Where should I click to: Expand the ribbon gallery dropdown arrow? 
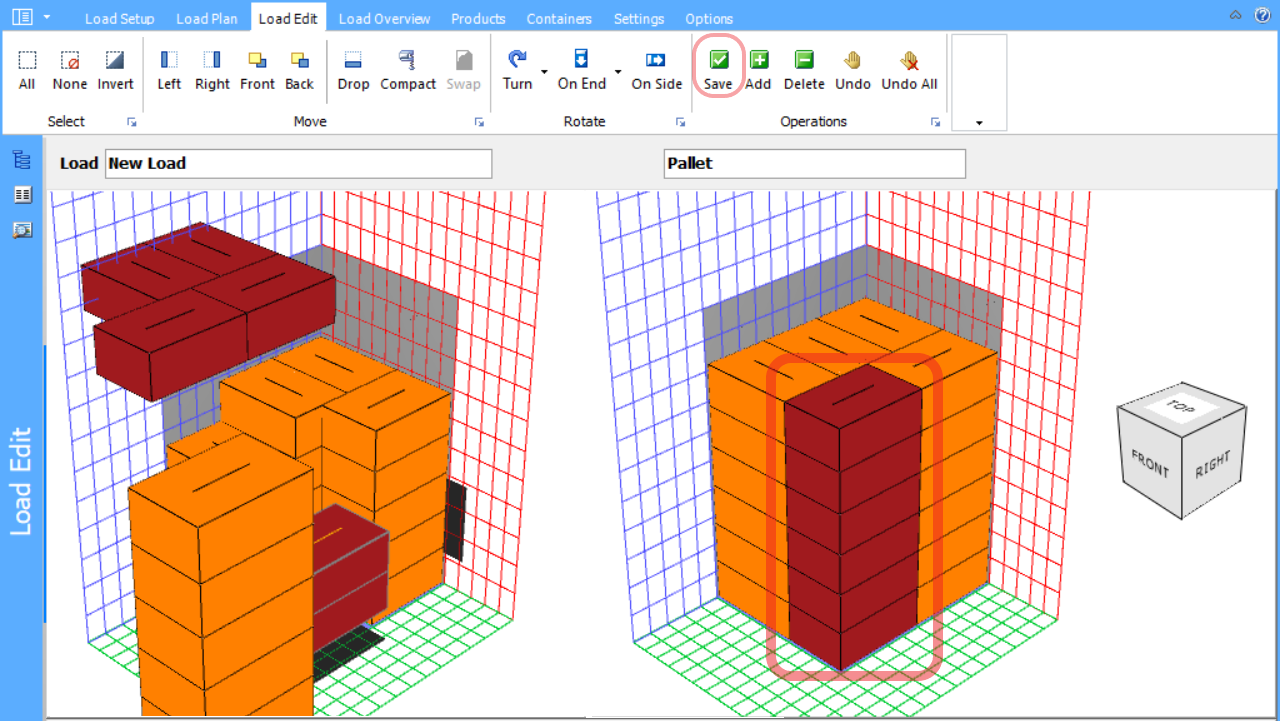(x=978, y=122)
